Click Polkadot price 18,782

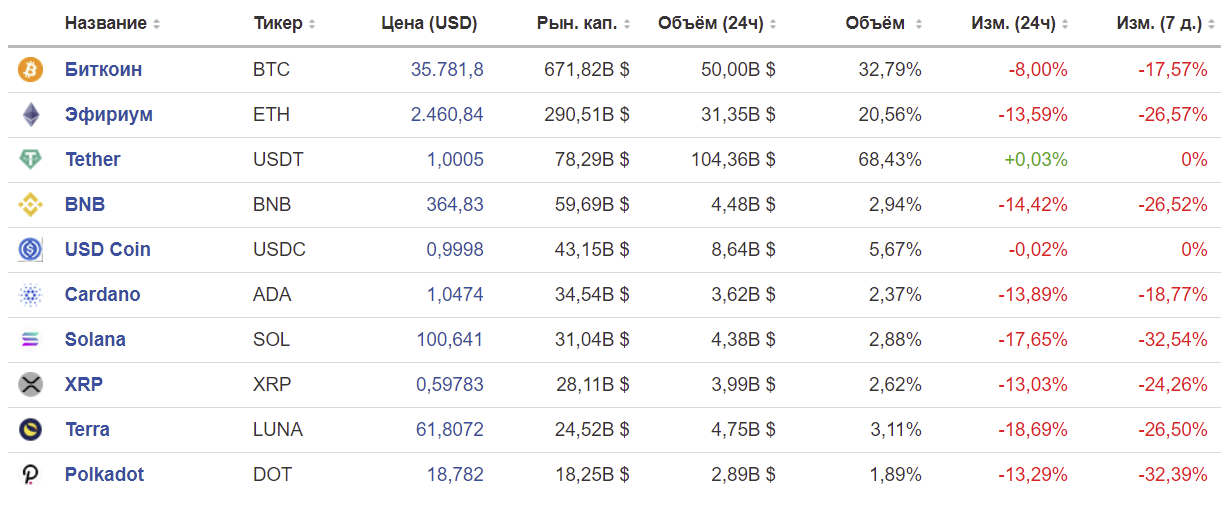pos(455,475)
